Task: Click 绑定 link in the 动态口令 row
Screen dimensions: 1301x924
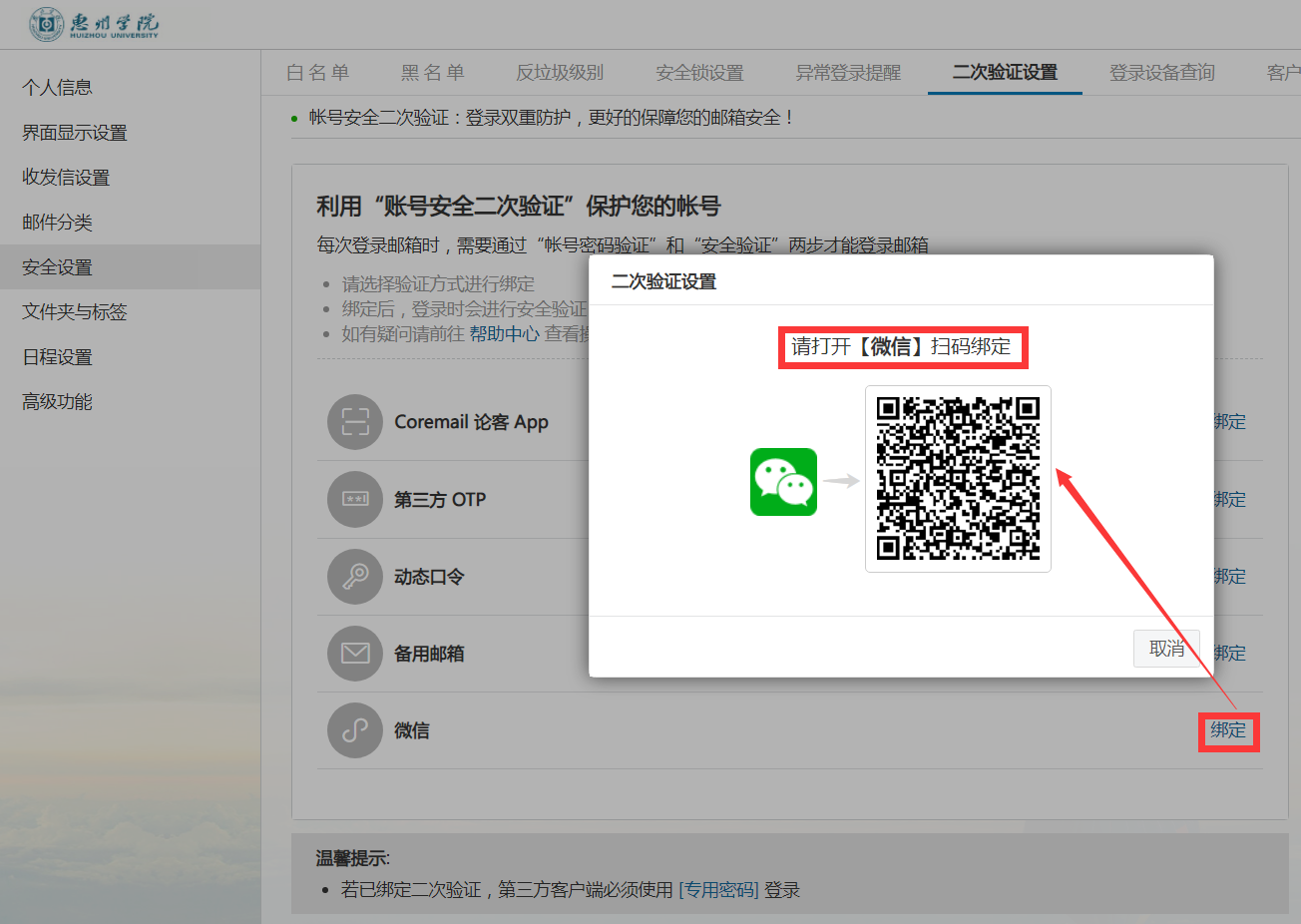Action: pos(1230,577)
